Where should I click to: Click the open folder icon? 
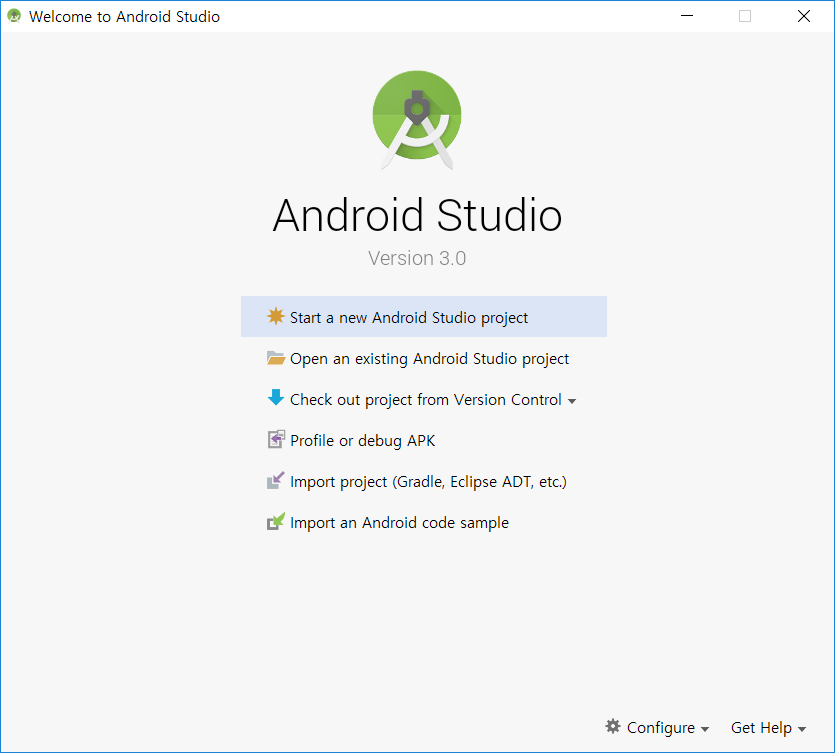(275, 358)
